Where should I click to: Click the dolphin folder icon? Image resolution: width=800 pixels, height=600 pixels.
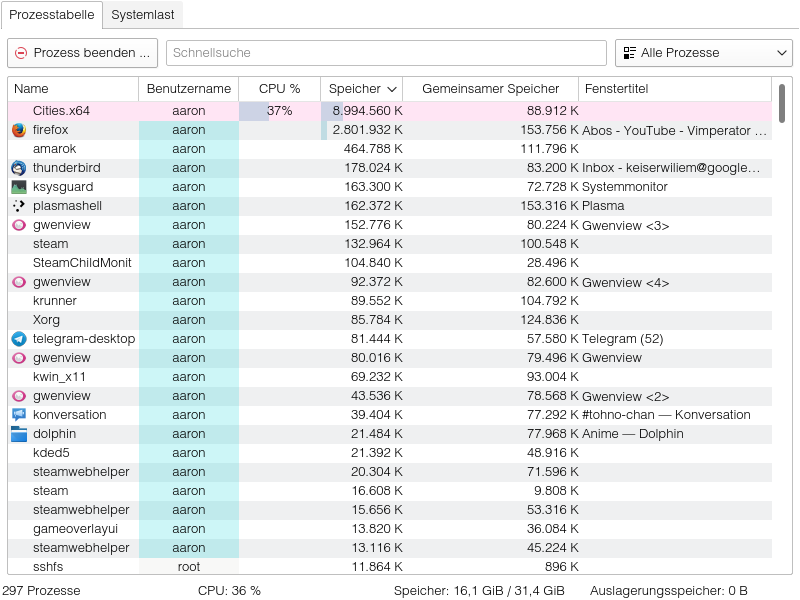point(19,434)
